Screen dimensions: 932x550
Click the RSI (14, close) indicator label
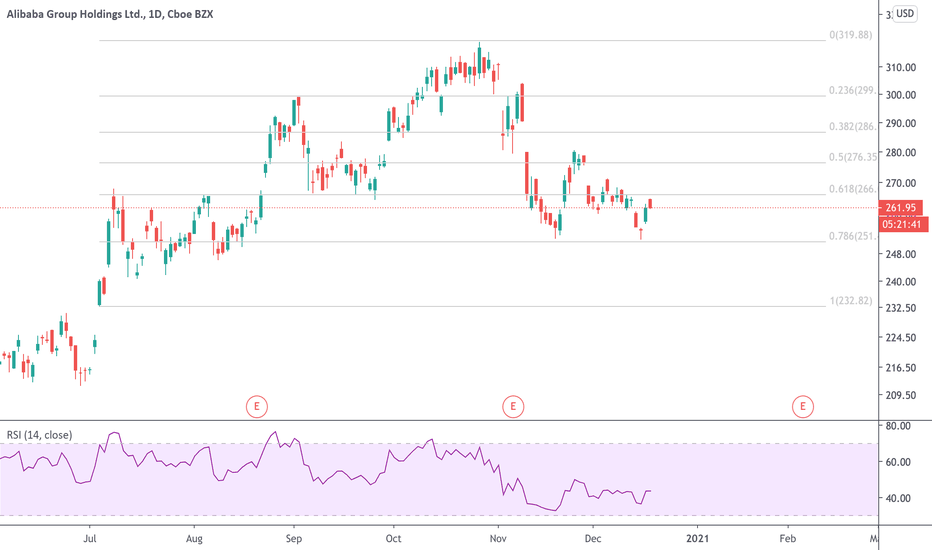pos(39,435)
